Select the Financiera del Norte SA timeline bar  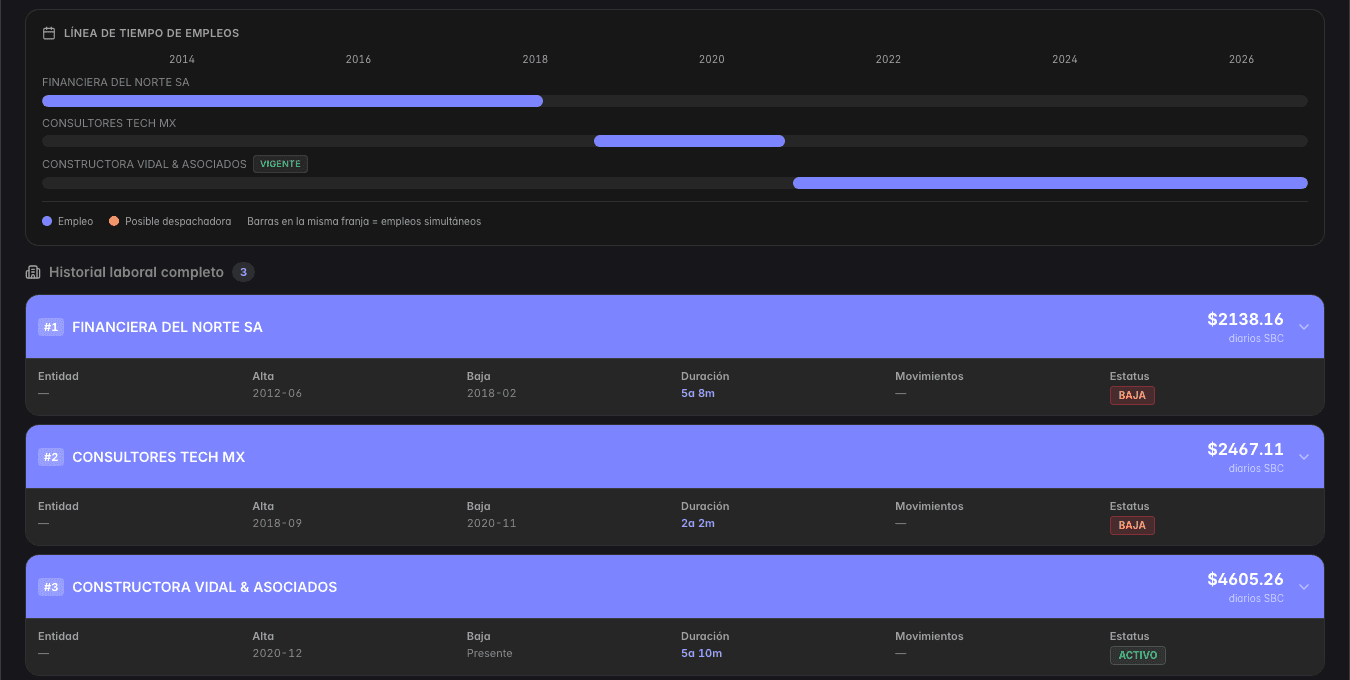click(292, 101)
